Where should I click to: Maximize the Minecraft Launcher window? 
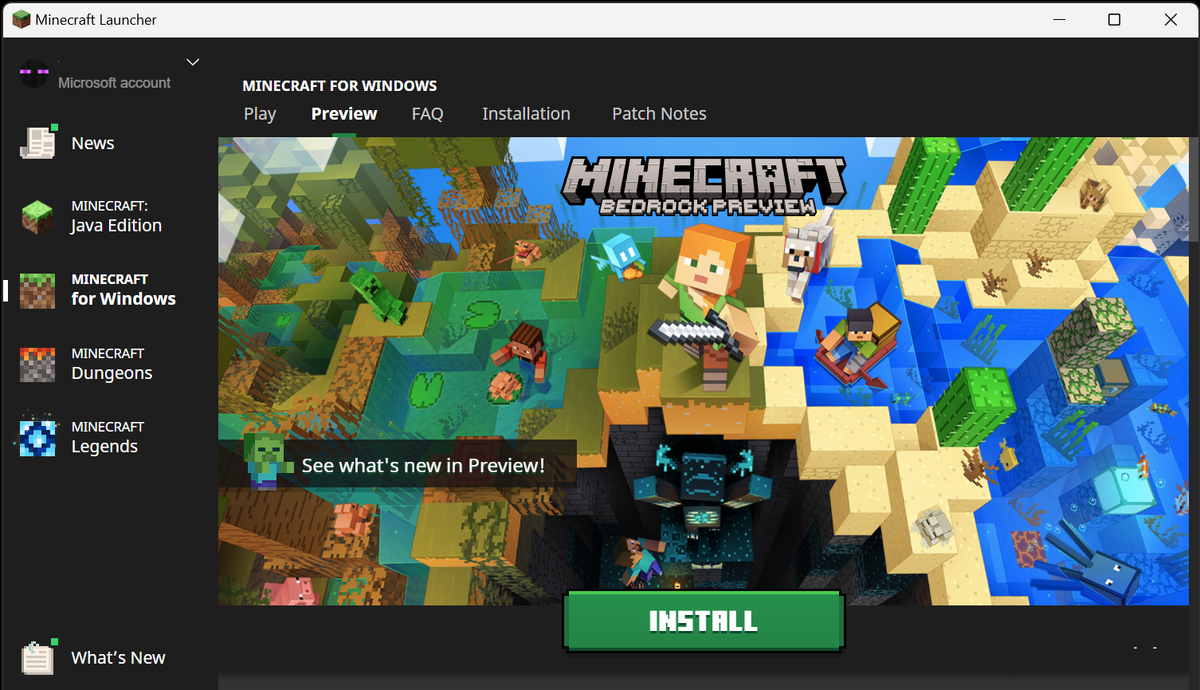[x=1114, y=19]
